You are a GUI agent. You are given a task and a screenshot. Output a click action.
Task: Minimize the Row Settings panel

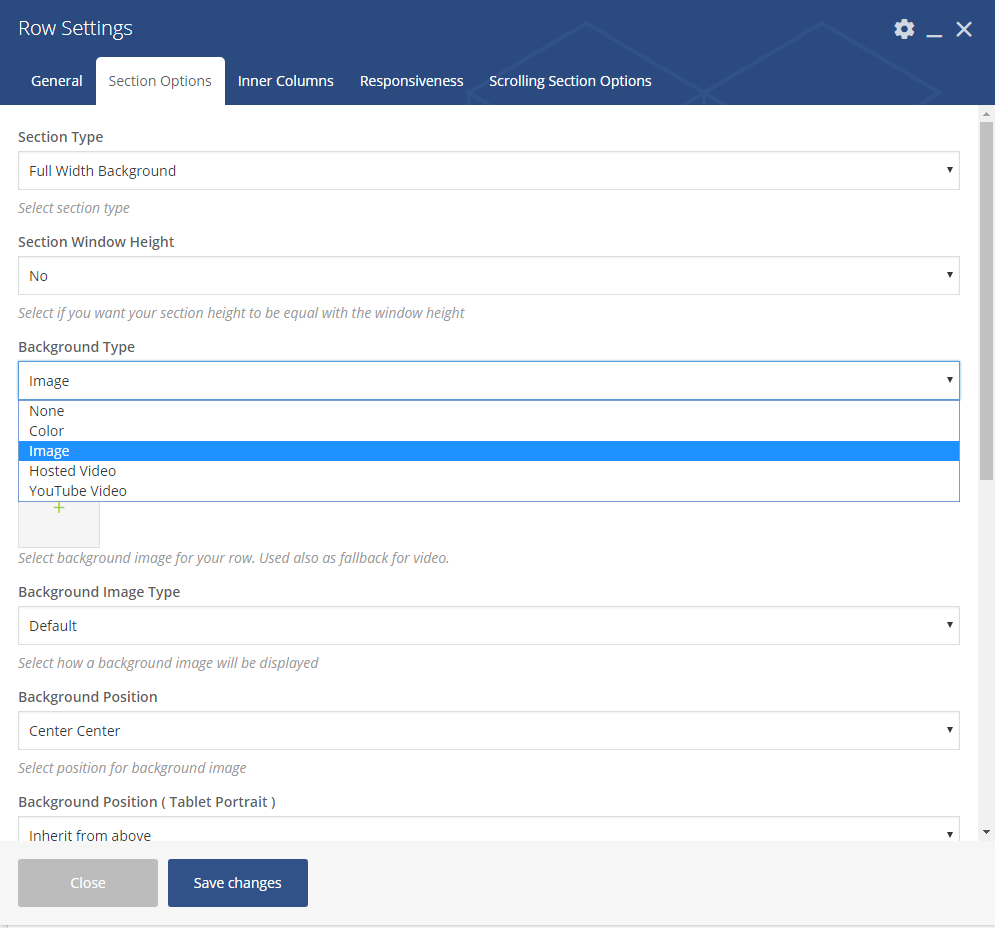935,30
